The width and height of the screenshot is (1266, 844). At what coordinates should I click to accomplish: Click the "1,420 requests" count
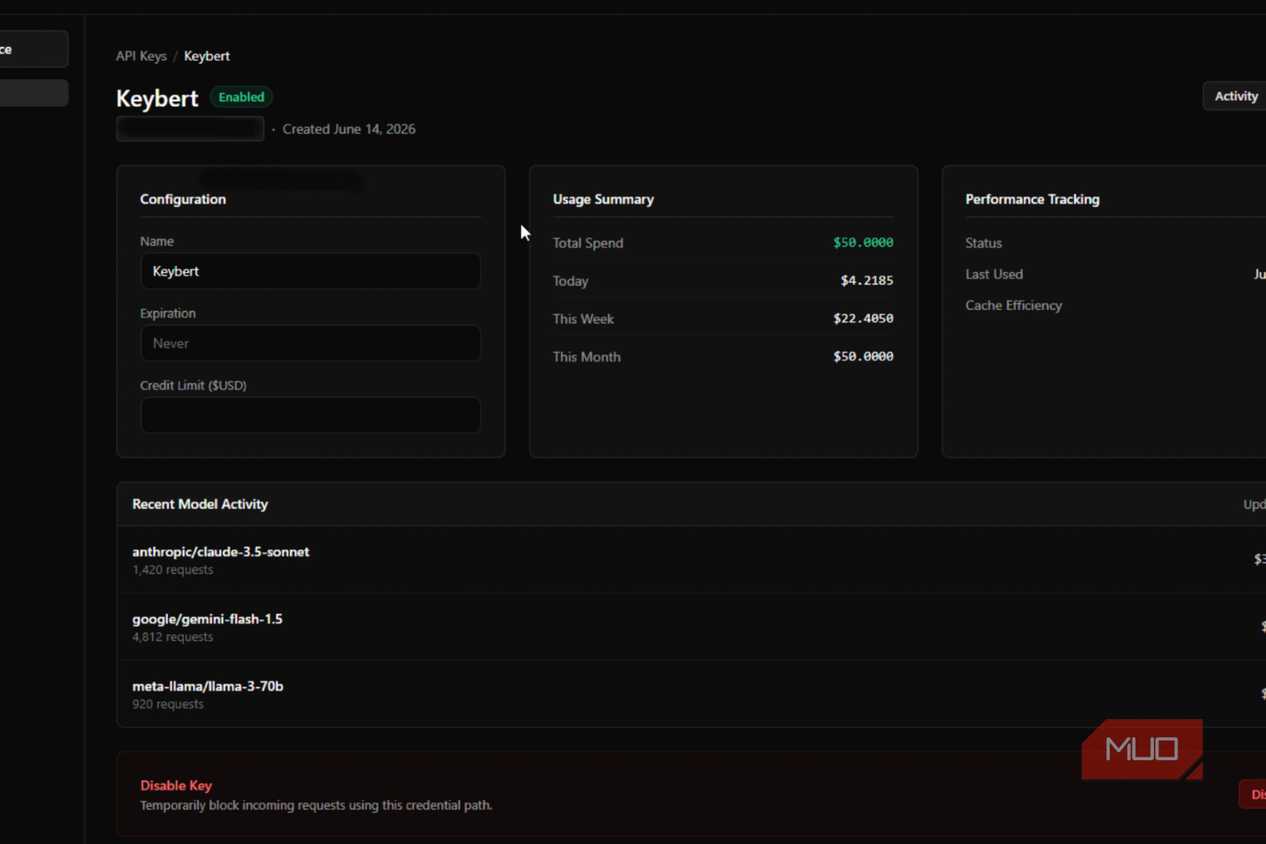tap(172, 570)
